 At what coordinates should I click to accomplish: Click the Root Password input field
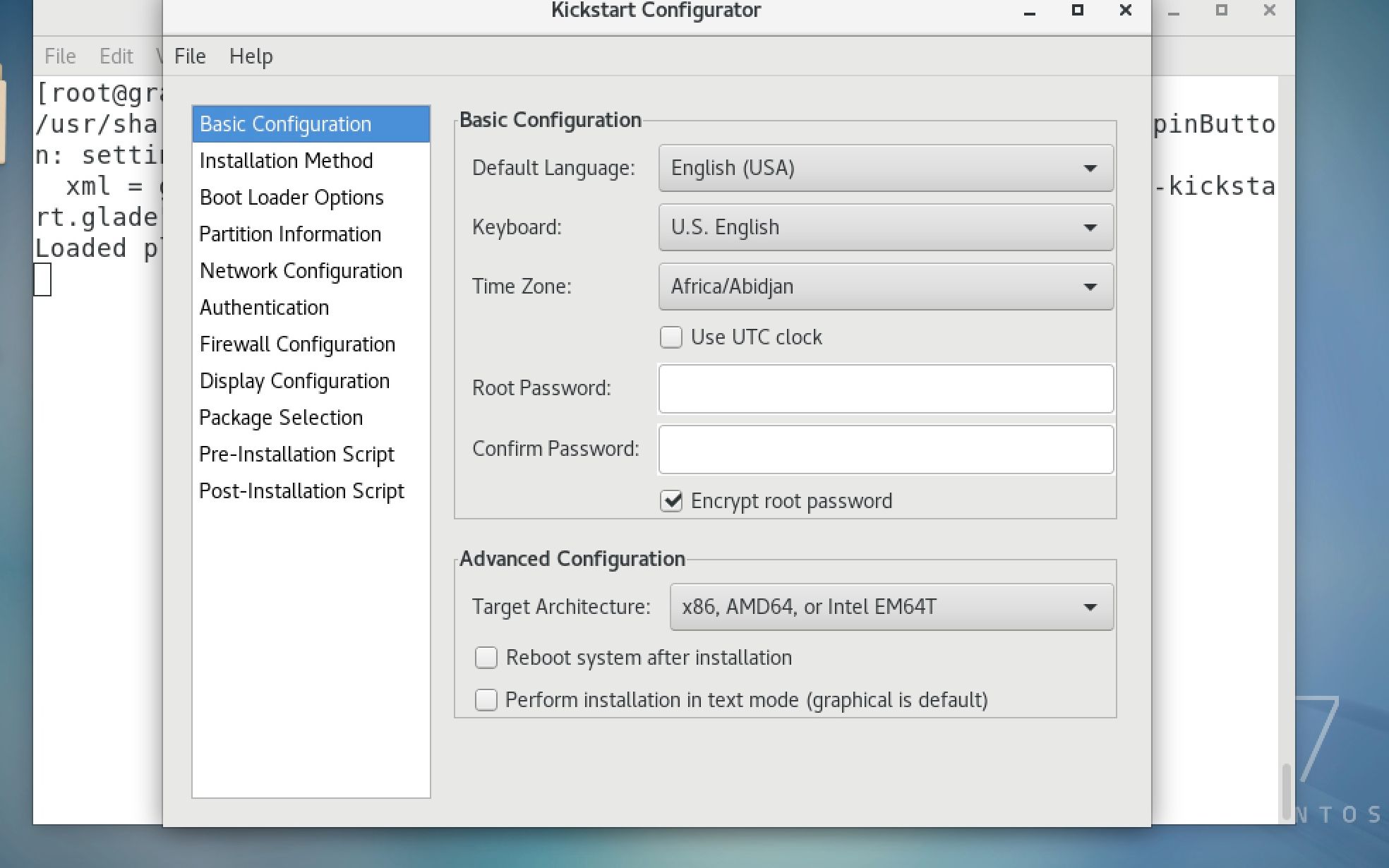[x=885, y=389]
